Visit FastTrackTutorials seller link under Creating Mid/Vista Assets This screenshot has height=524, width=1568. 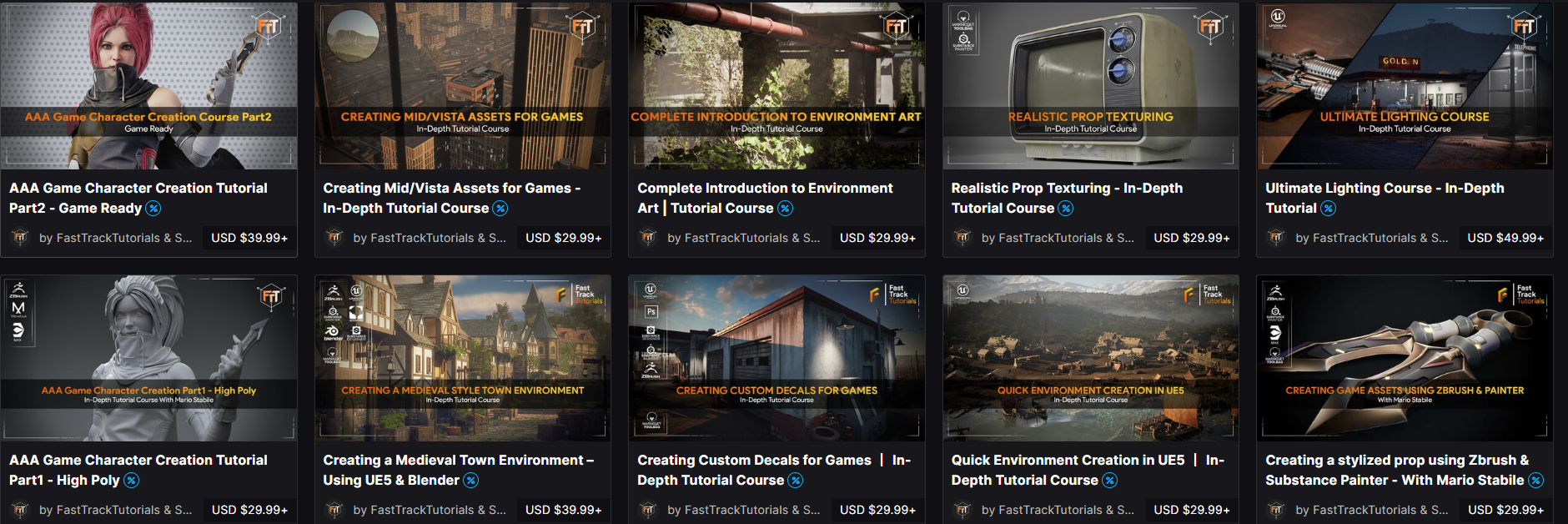[430, 238]
